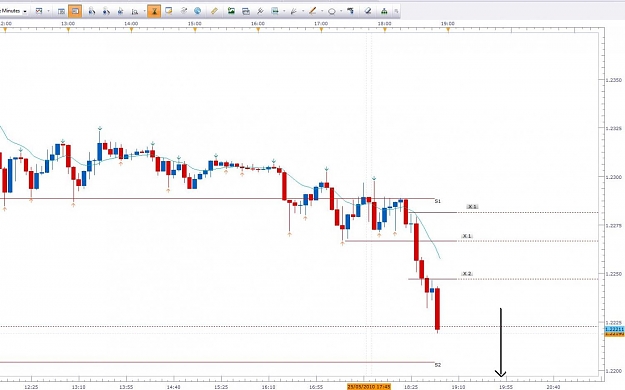Select the orange pencil line drawing tool
625x390 pixels.
pos(312,11)
